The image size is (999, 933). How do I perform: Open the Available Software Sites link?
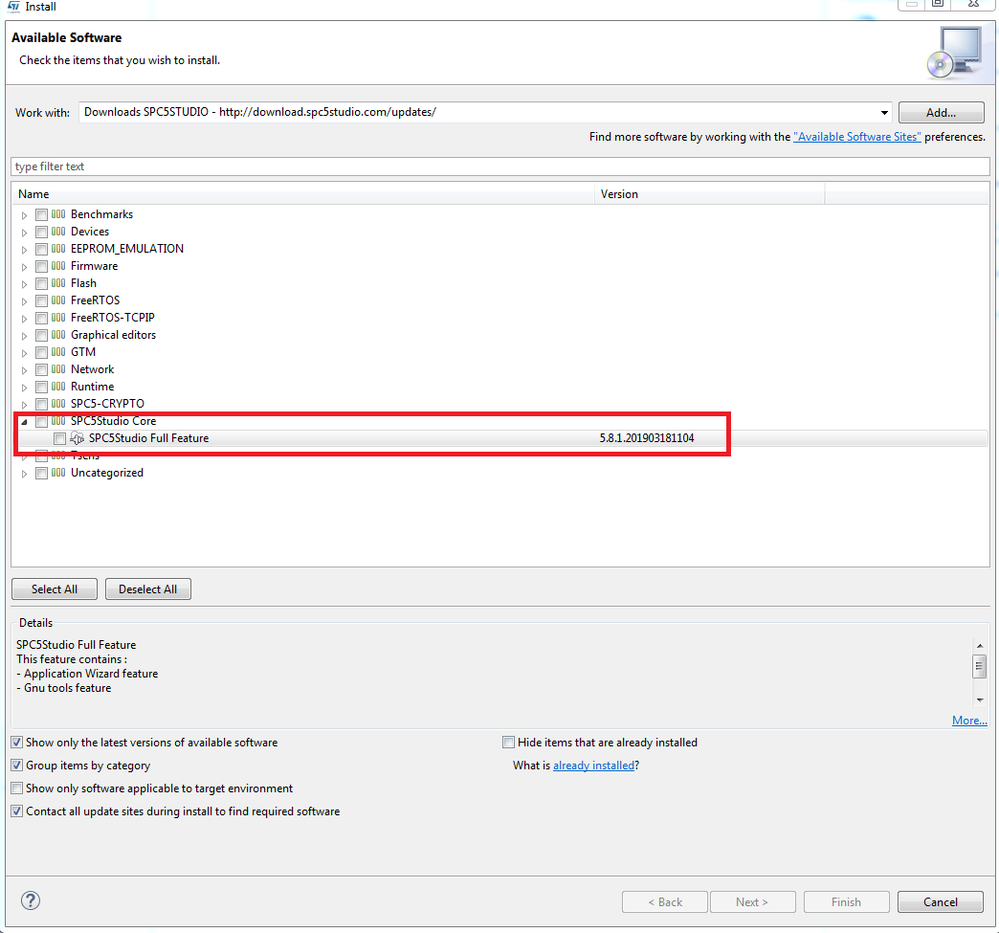pyautogui.click(x=857, y=137)
